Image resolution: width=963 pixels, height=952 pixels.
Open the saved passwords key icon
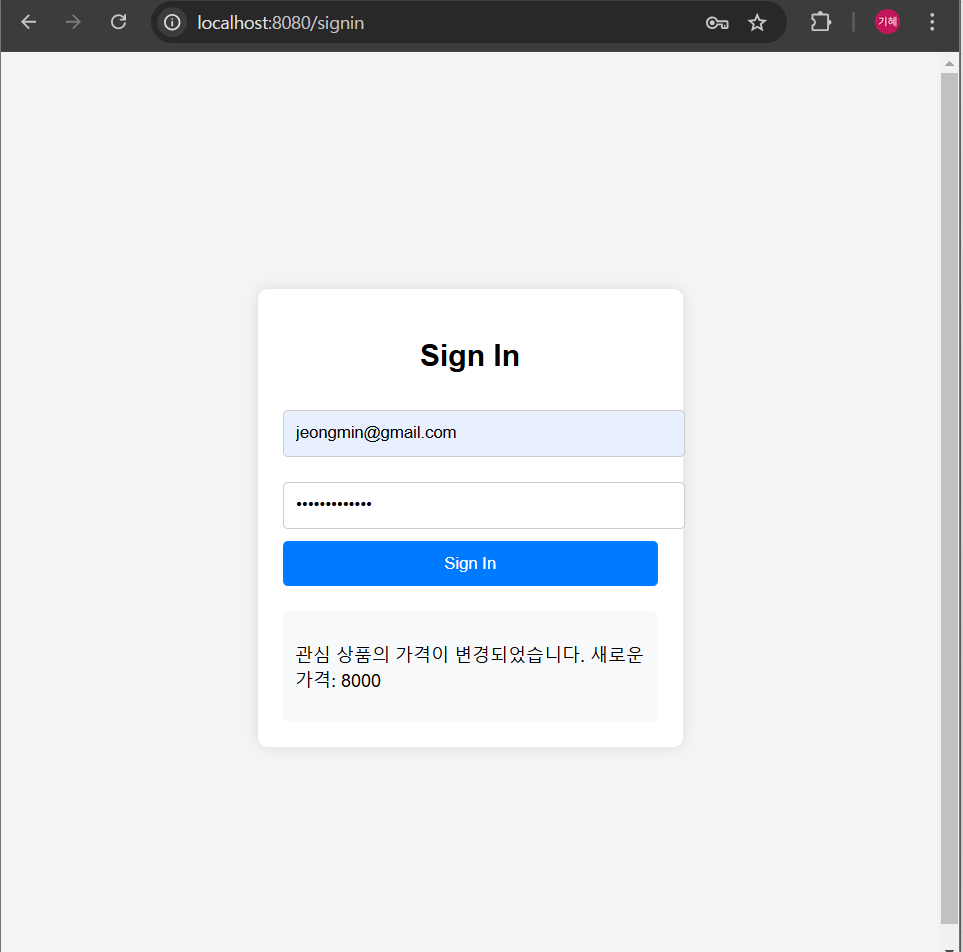point(717,23)
